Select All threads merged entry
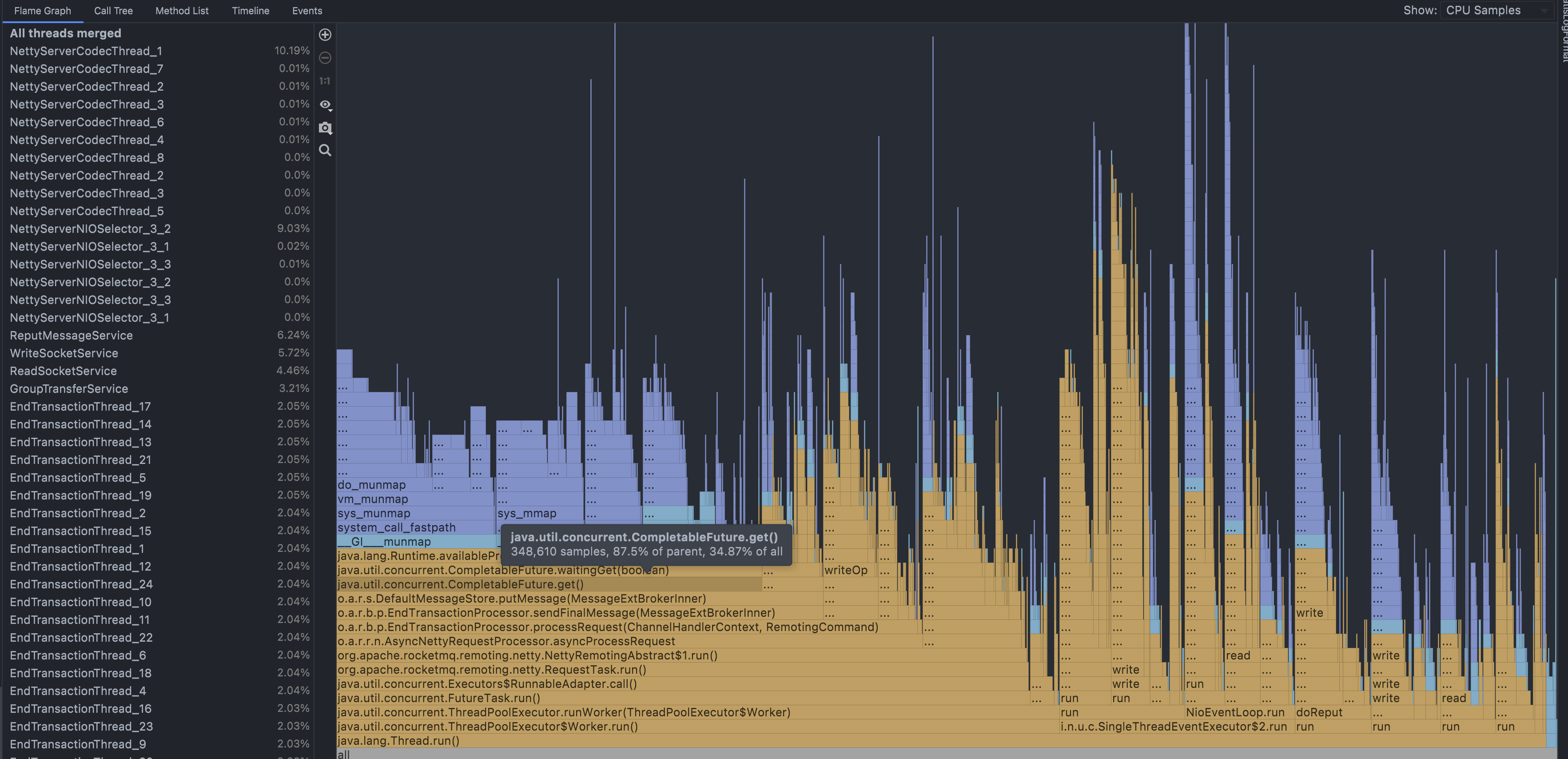 click(65, 33)
